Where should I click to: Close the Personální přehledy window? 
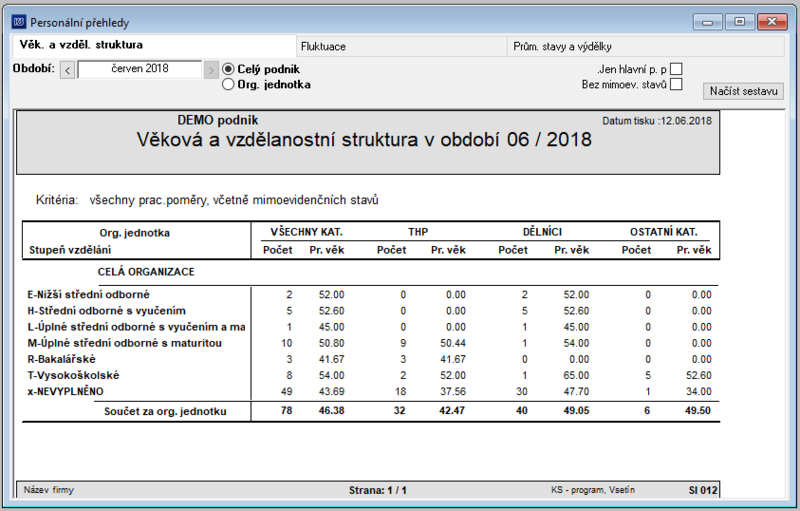(x=772, y=22)
